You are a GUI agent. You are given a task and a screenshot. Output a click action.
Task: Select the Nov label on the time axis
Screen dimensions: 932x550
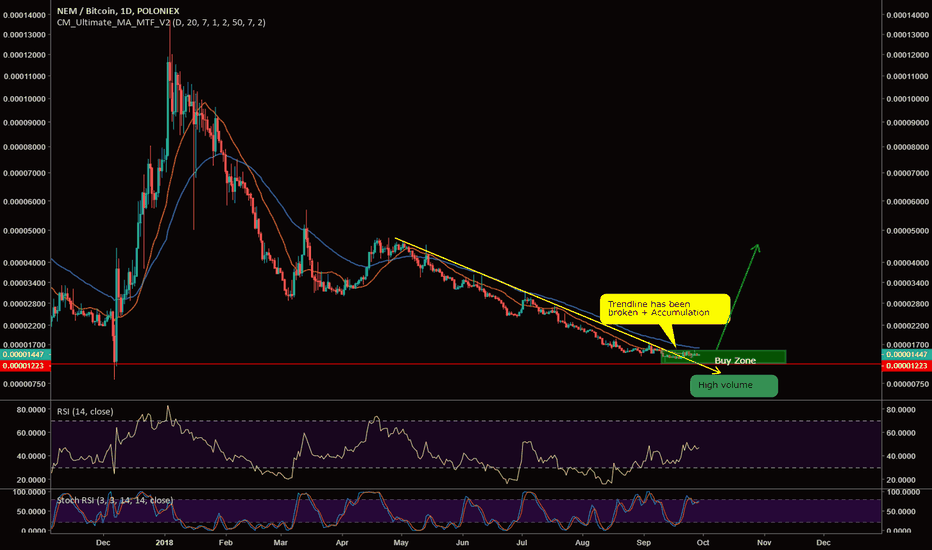coord(764,542)
